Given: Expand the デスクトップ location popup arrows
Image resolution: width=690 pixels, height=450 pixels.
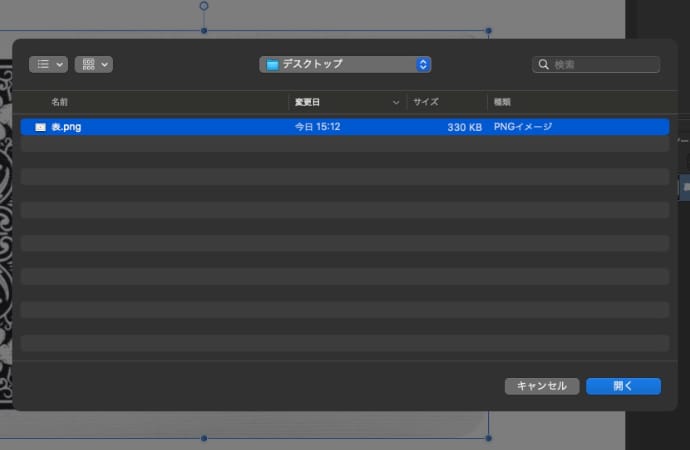Looking at the screenshot, I should point(423,64).
